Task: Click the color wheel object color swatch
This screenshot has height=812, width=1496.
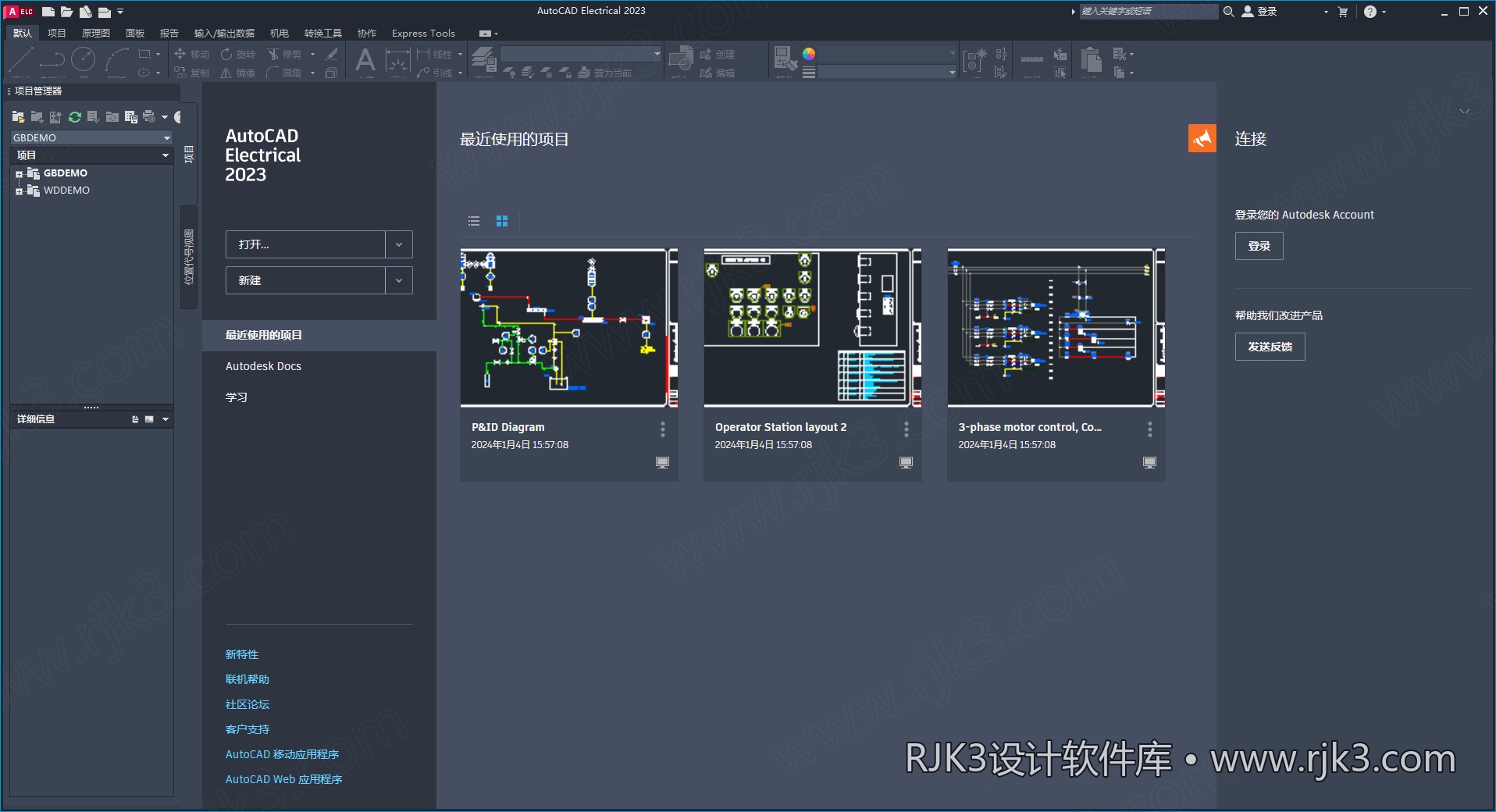Action: pos(809,54)
